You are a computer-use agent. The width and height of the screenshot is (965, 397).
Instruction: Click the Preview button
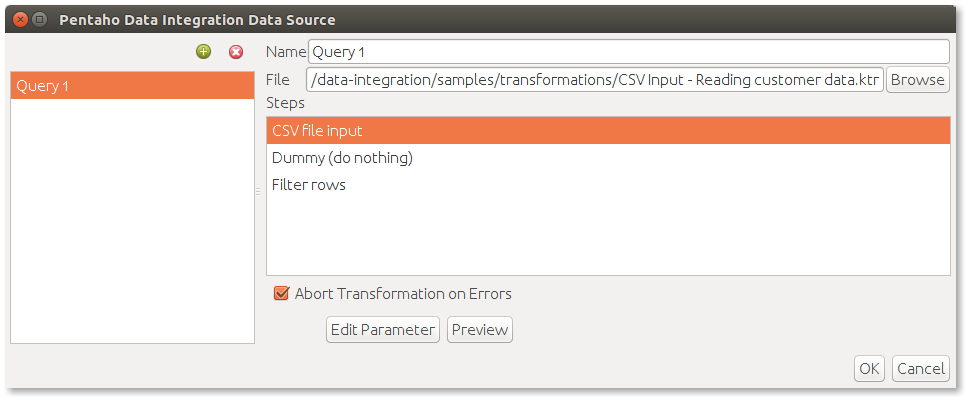coord(479,330)
